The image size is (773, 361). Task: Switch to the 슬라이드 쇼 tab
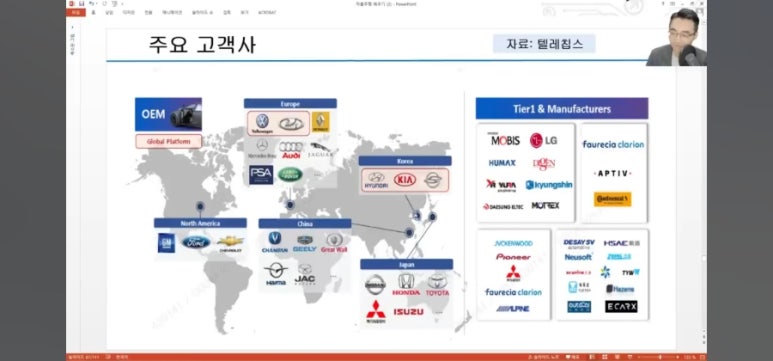point(202,12)
